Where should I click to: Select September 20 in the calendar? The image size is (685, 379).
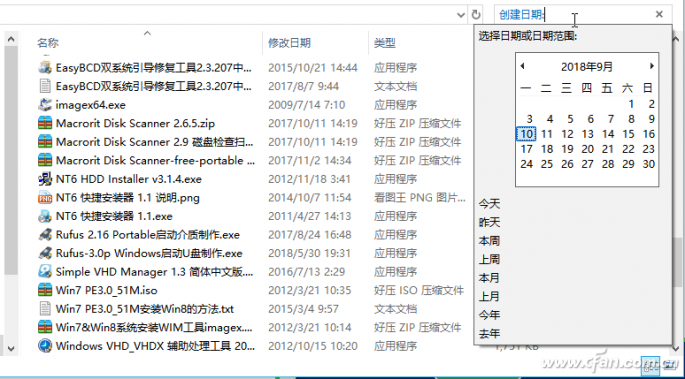point(588,149)
